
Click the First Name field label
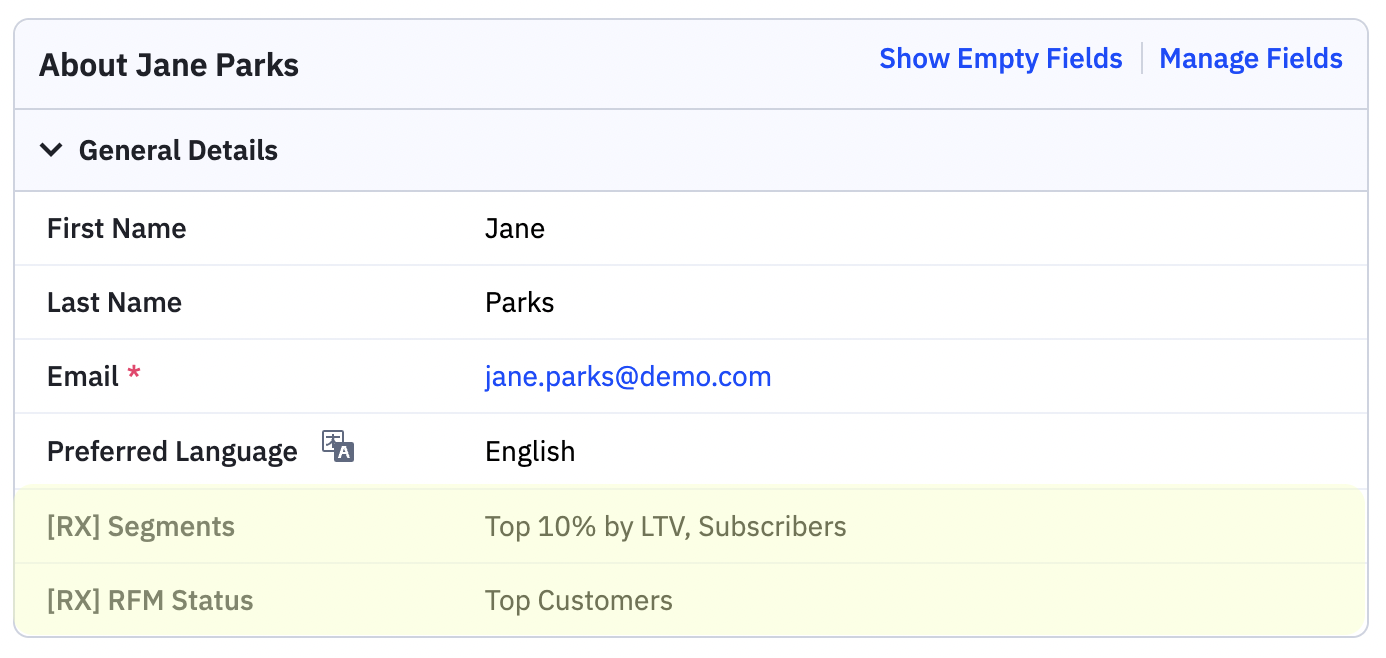[x=116, y=229]
